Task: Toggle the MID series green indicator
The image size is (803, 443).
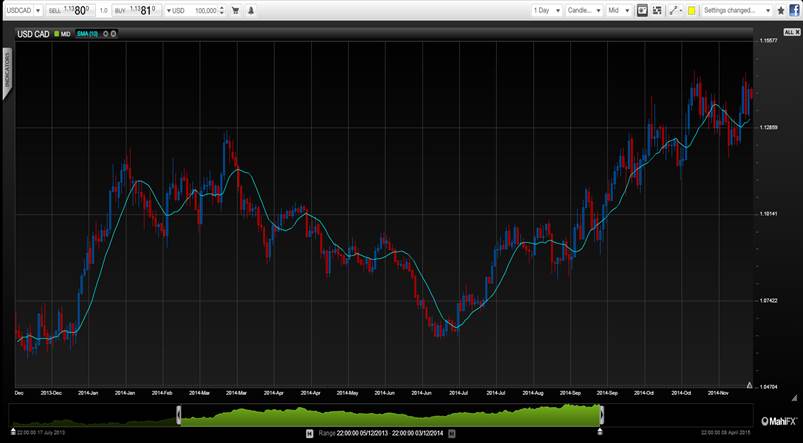Action: point(55,33)
